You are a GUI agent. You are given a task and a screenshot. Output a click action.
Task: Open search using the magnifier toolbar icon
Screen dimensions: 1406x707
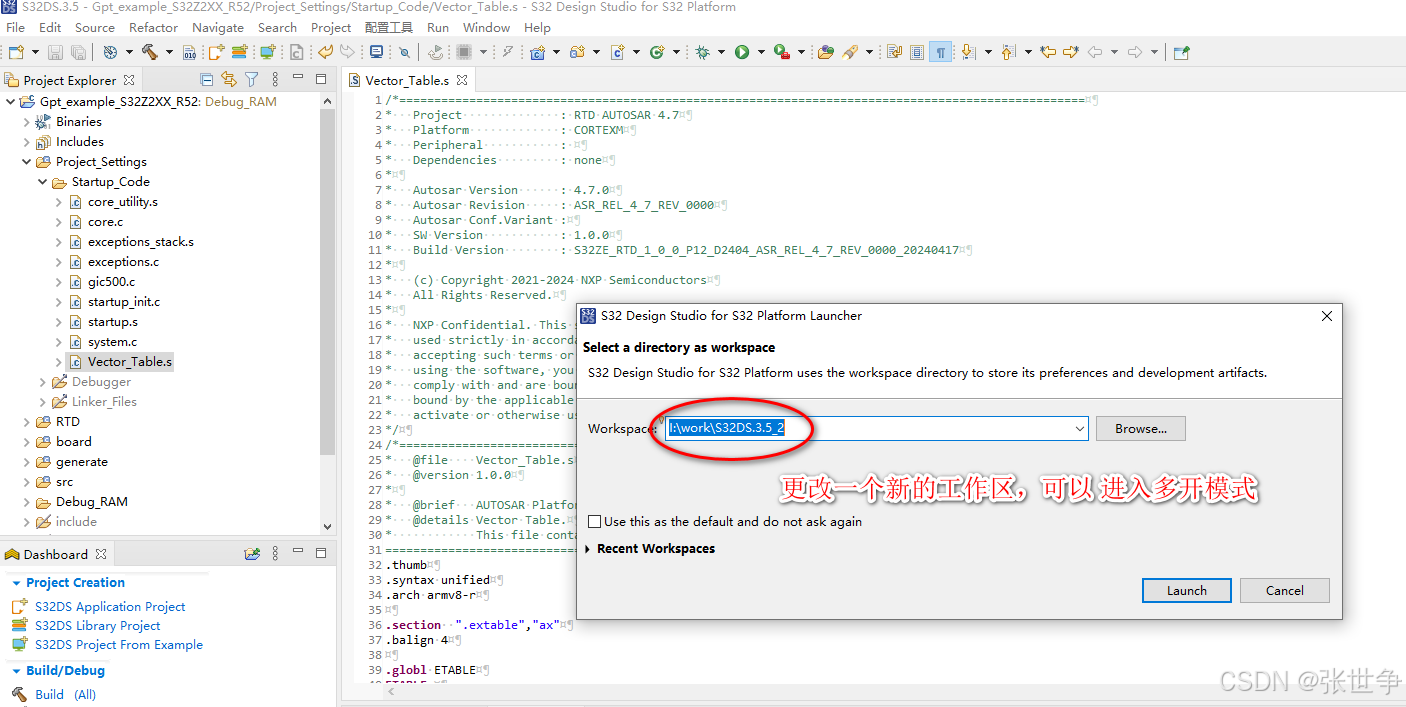[x=404, y=52]
